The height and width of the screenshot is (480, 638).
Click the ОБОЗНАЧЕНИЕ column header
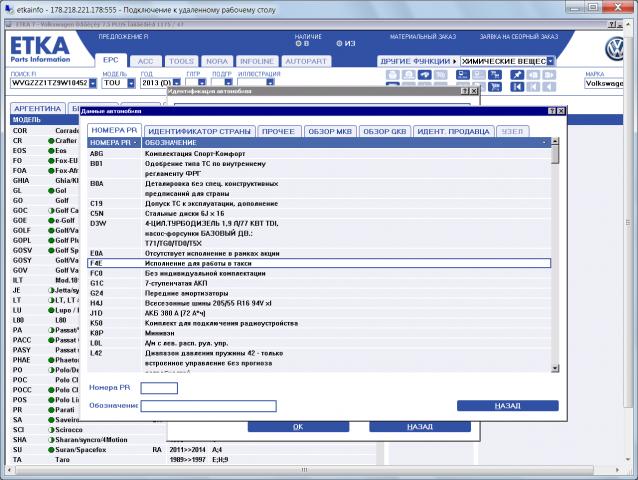346,143
